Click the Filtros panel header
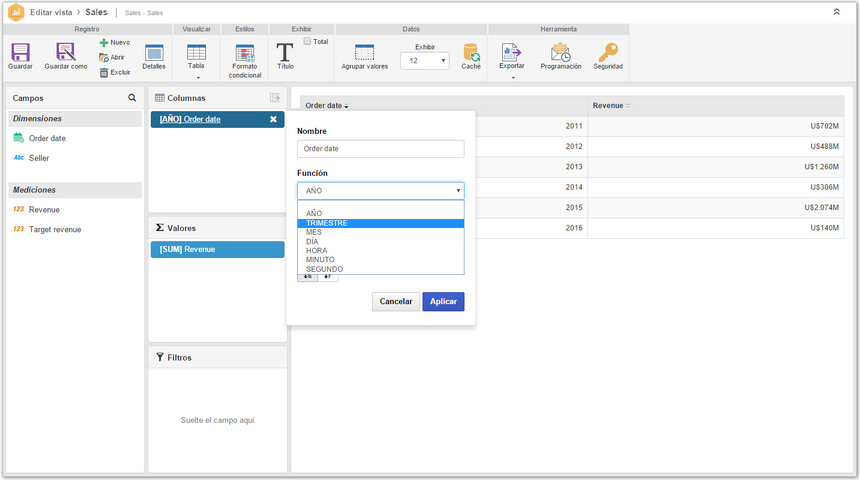The image size is (860, 480). click(218, 357)
